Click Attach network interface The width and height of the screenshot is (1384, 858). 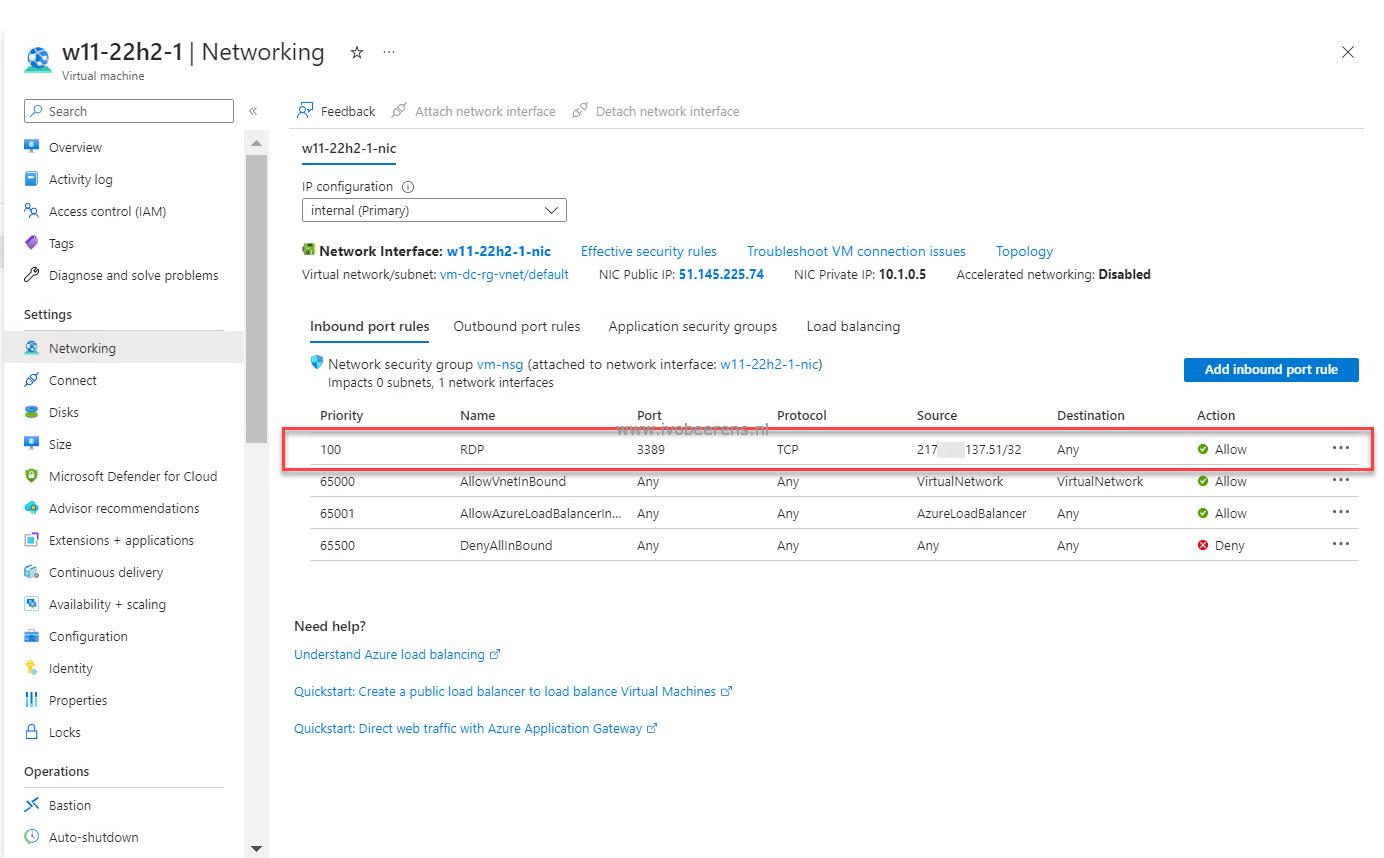pos(474,111)
